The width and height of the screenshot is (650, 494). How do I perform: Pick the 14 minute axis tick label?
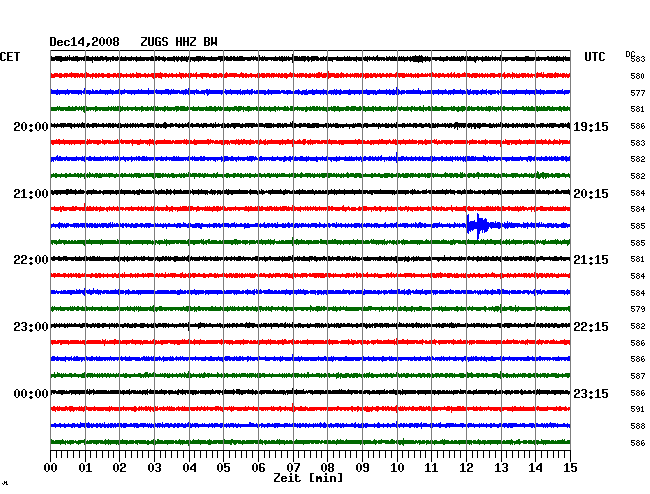click(x=535, y=467)
